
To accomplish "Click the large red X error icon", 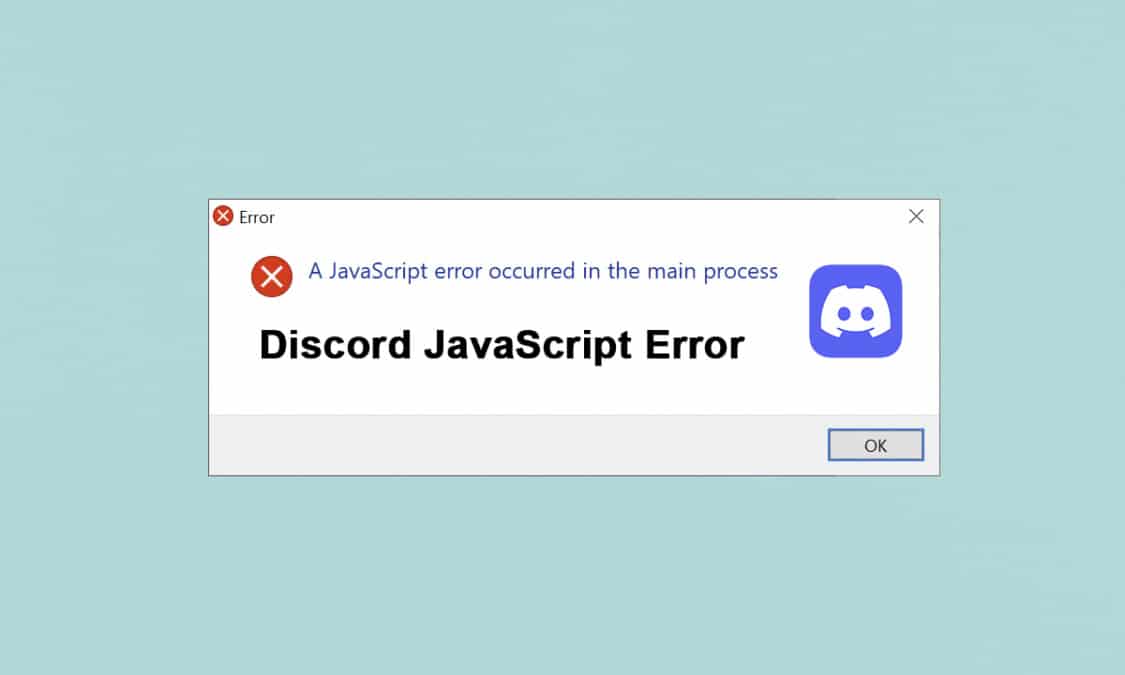I will coord(271,276).
